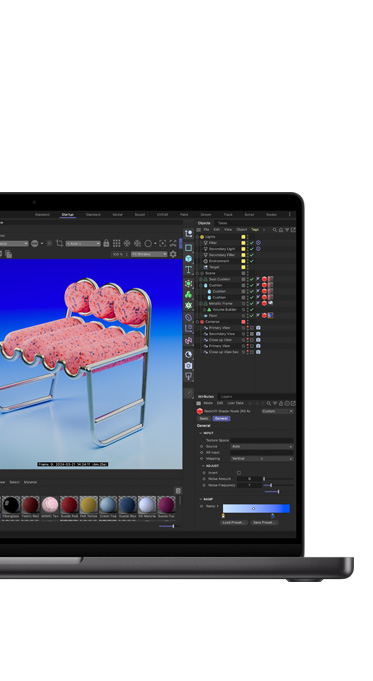Screen dimensions: 373x681
Task: Toggle the Invert checkbox
Action: [x=239, y=473]
